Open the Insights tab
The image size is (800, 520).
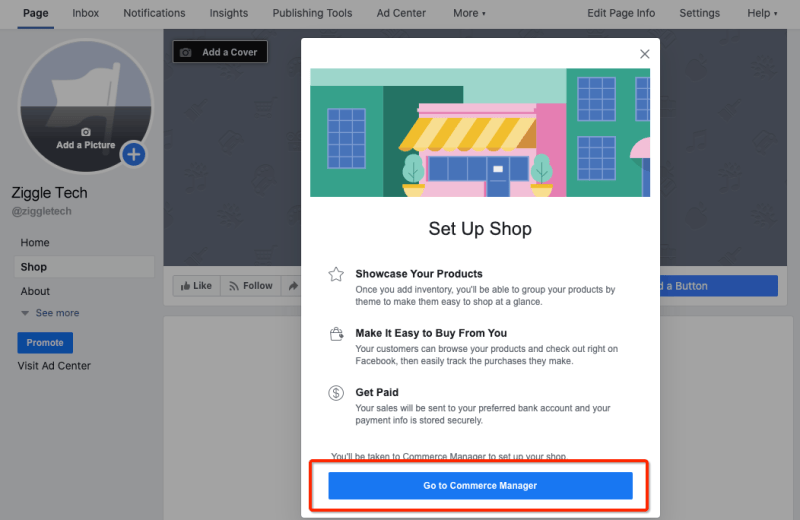click(229, 13)
